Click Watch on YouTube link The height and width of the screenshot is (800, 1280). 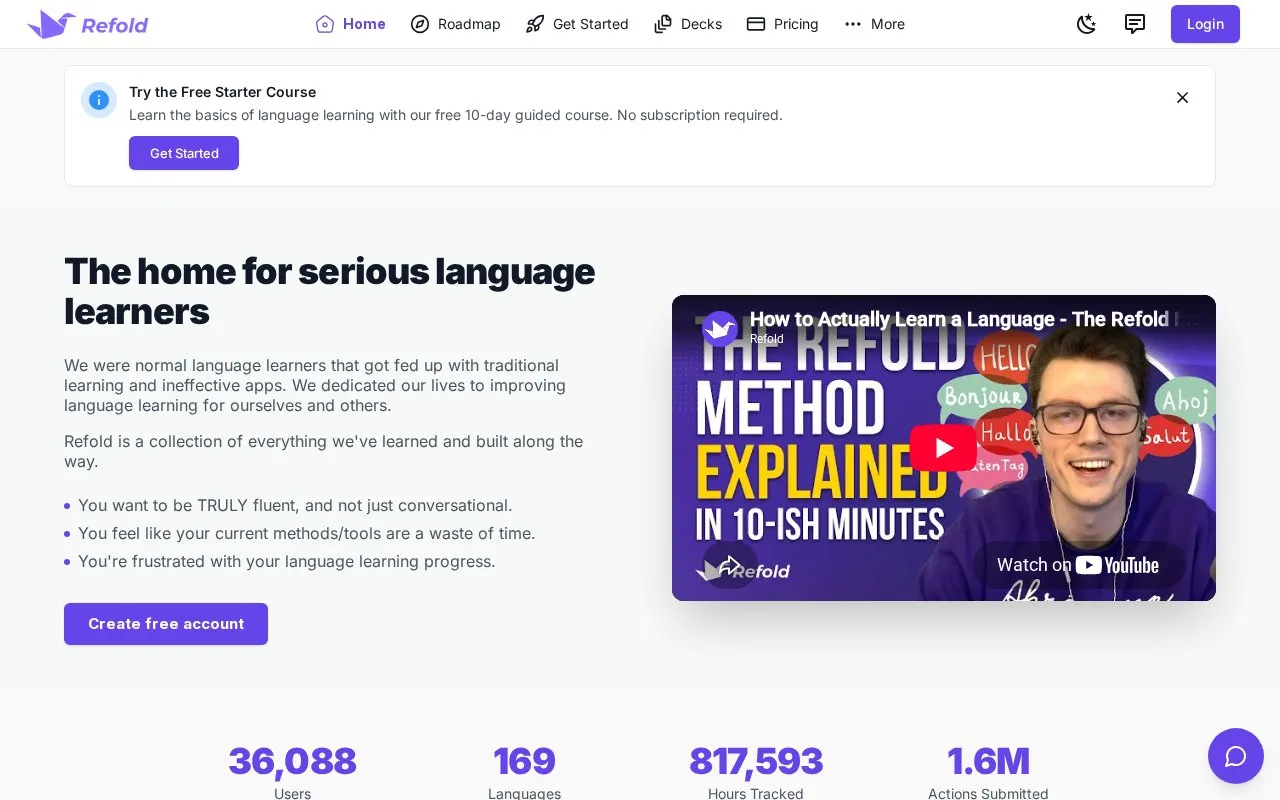pyautogui.click(x=1078, y=565)
